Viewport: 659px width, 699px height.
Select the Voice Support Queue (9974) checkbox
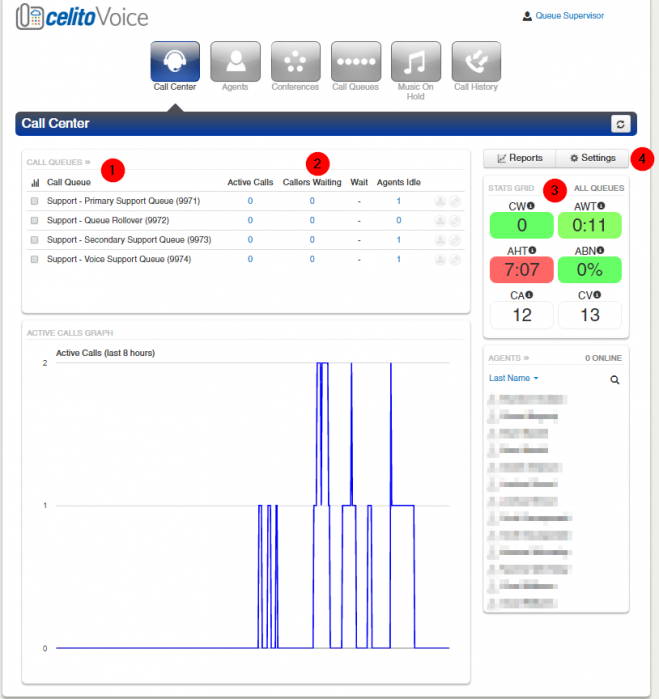pyautogui.click(x=34, y=259)
